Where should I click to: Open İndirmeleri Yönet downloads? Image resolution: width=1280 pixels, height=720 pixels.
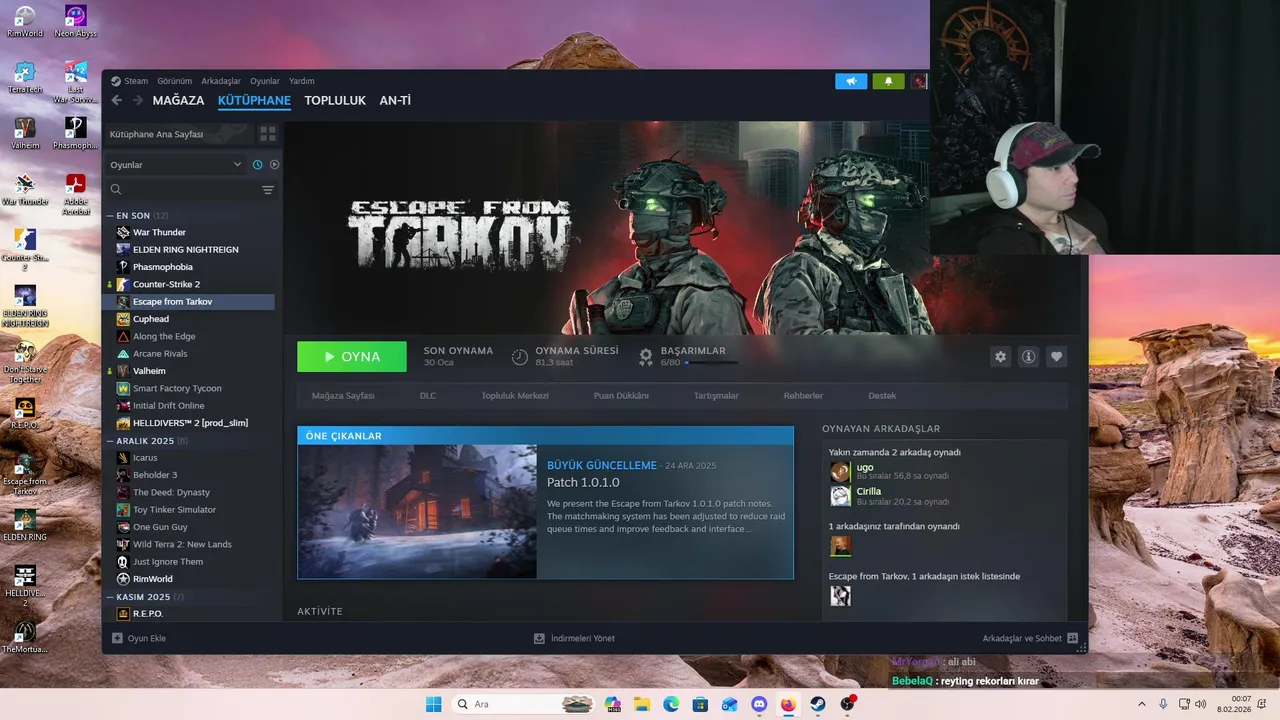coord(574,638)
